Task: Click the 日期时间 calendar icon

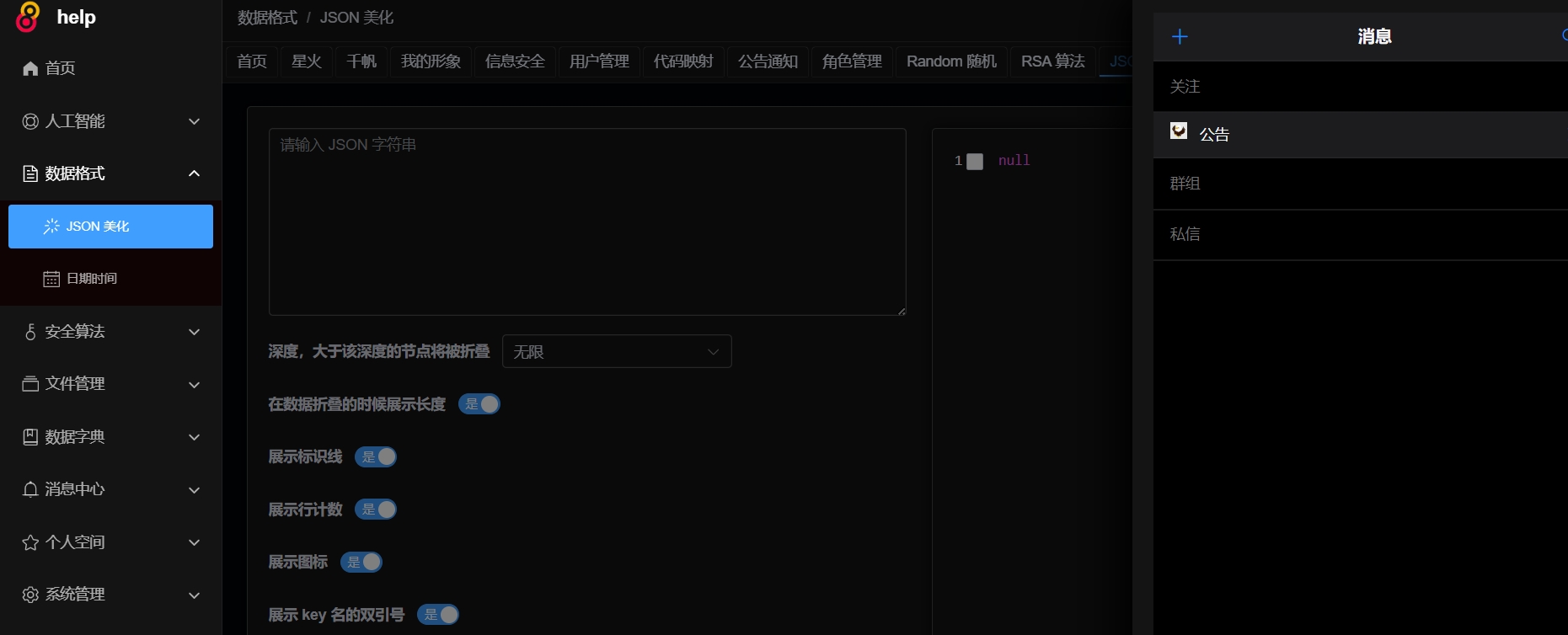Action: click(51, 279)
